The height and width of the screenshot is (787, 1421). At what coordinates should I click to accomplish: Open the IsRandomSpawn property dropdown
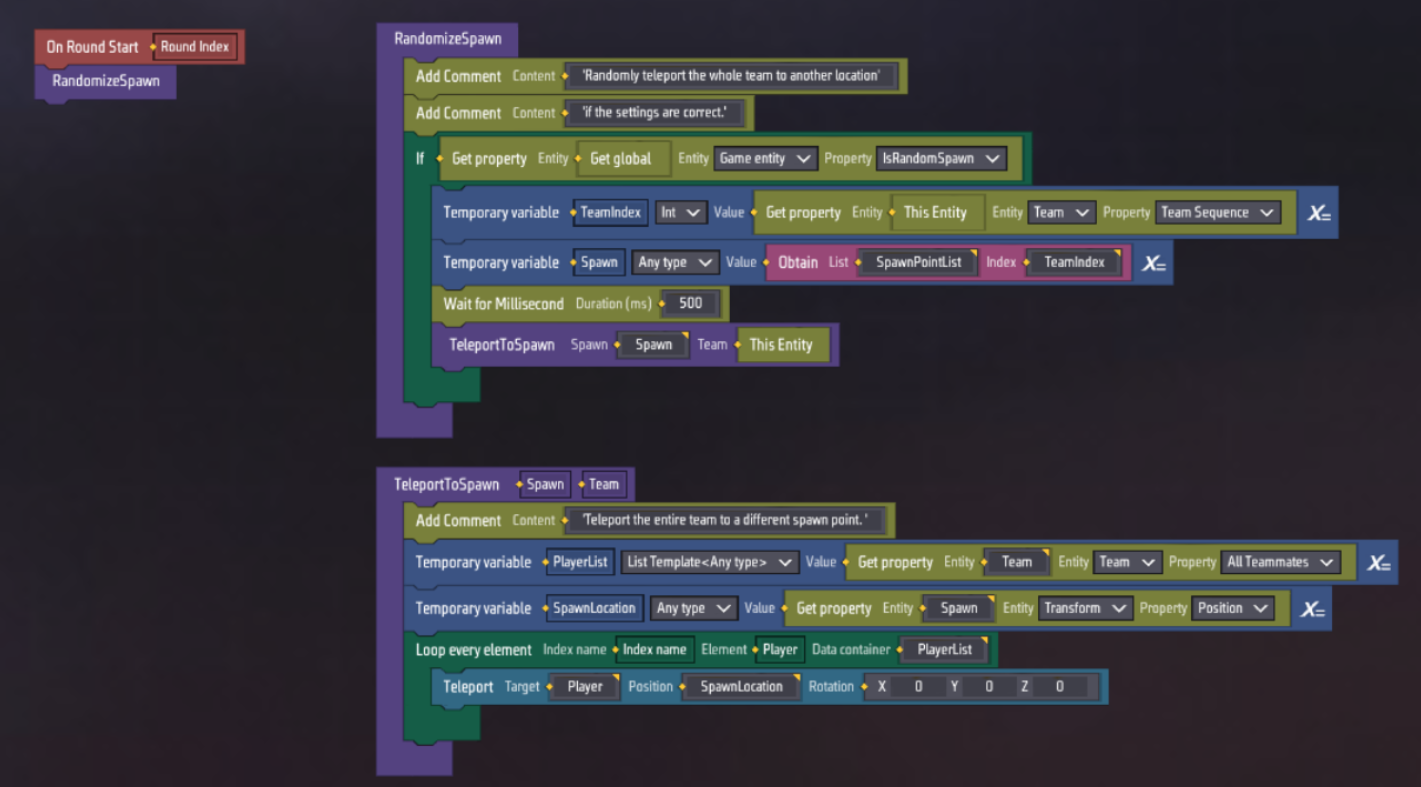click(x=940, y=159)
